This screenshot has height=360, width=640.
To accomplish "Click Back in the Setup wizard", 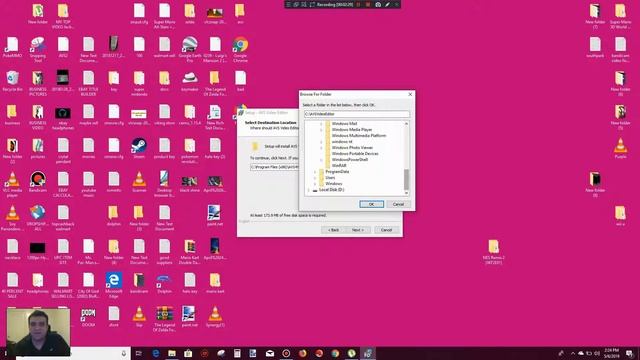I will pos(333,230).
